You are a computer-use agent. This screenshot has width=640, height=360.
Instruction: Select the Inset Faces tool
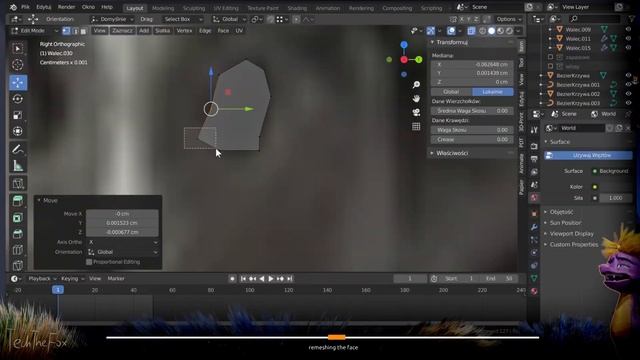(18, 218)
